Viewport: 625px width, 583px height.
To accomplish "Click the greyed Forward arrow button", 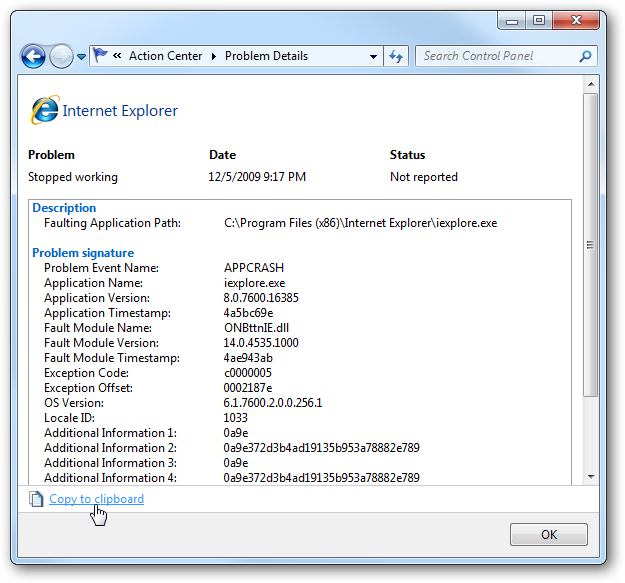I will pyautogui.click(x=61, y=56).
